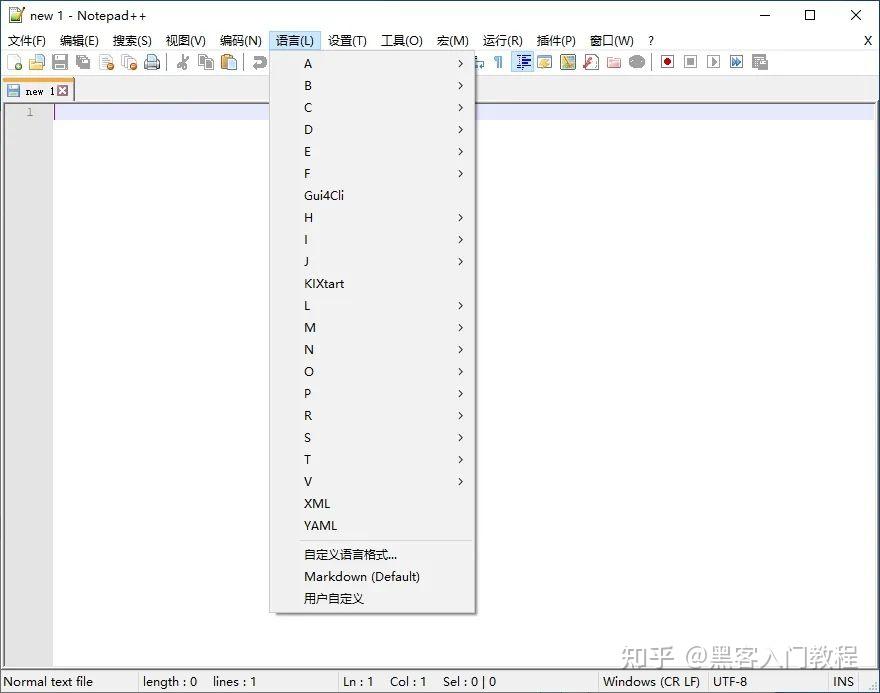Click the Print toolbar icon

(151, 61)
